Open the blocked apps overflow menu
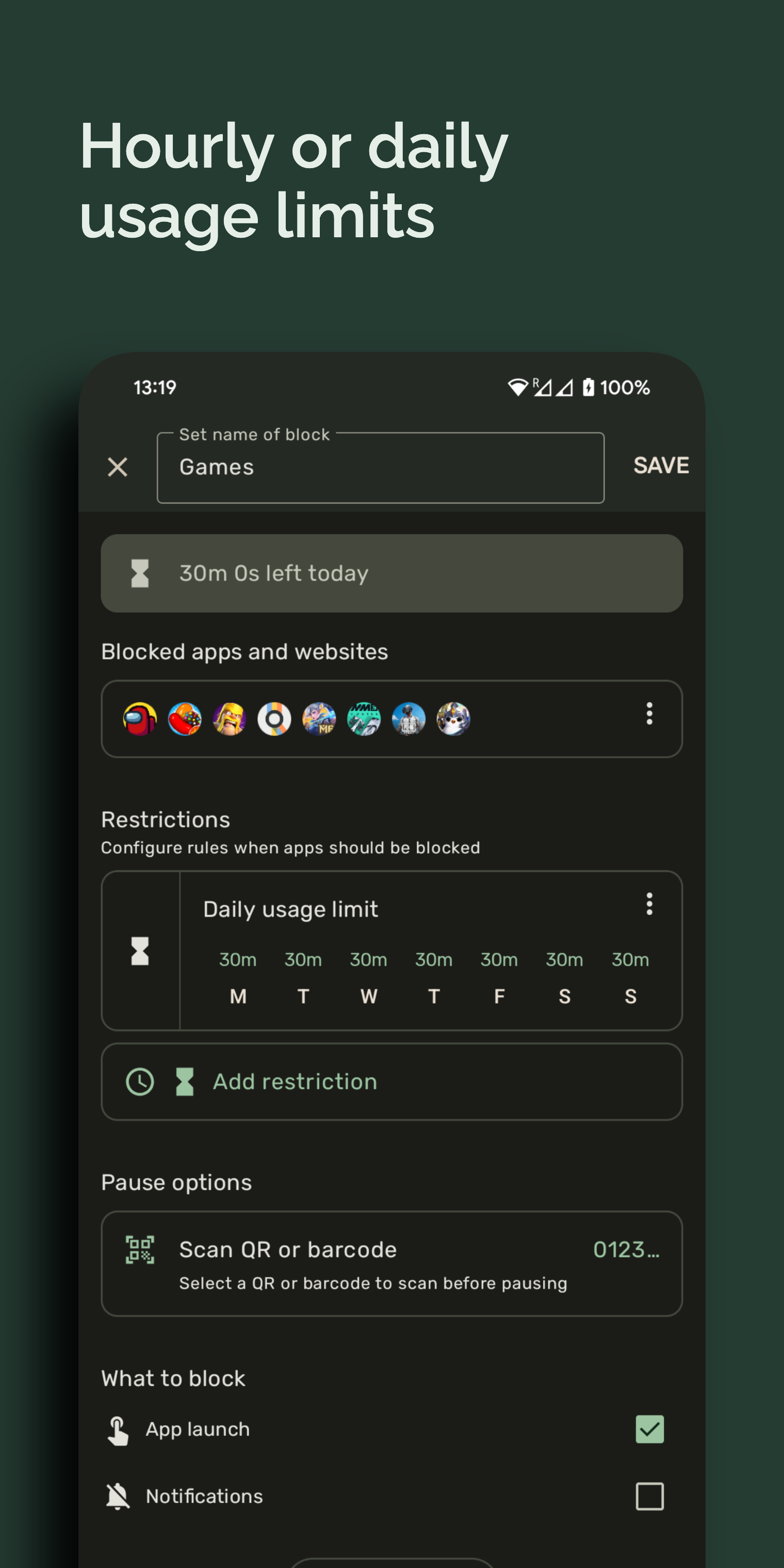 pyautogui.click(x=649, y=714)
